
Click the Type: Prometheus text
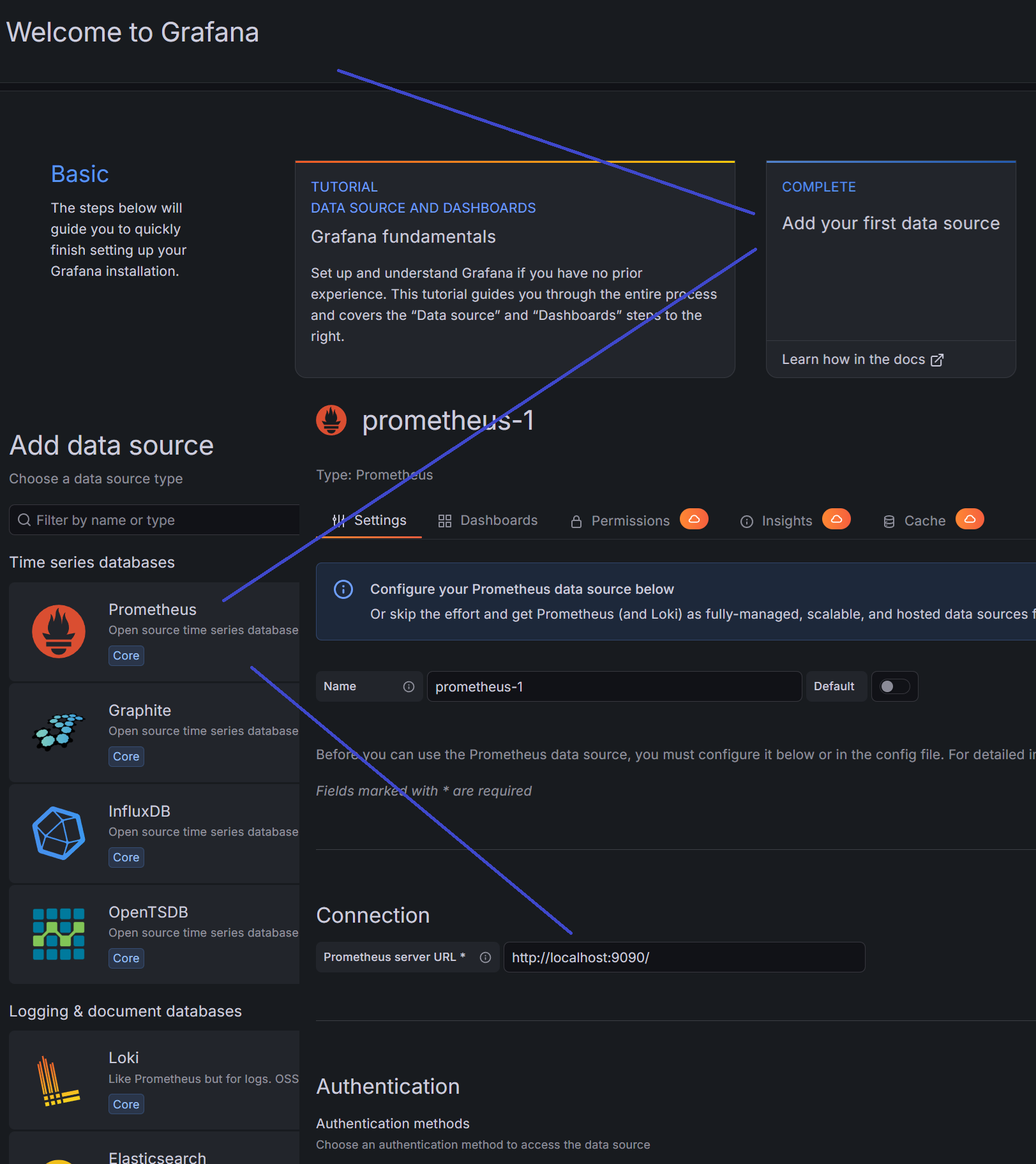click(x=375, y=475)
